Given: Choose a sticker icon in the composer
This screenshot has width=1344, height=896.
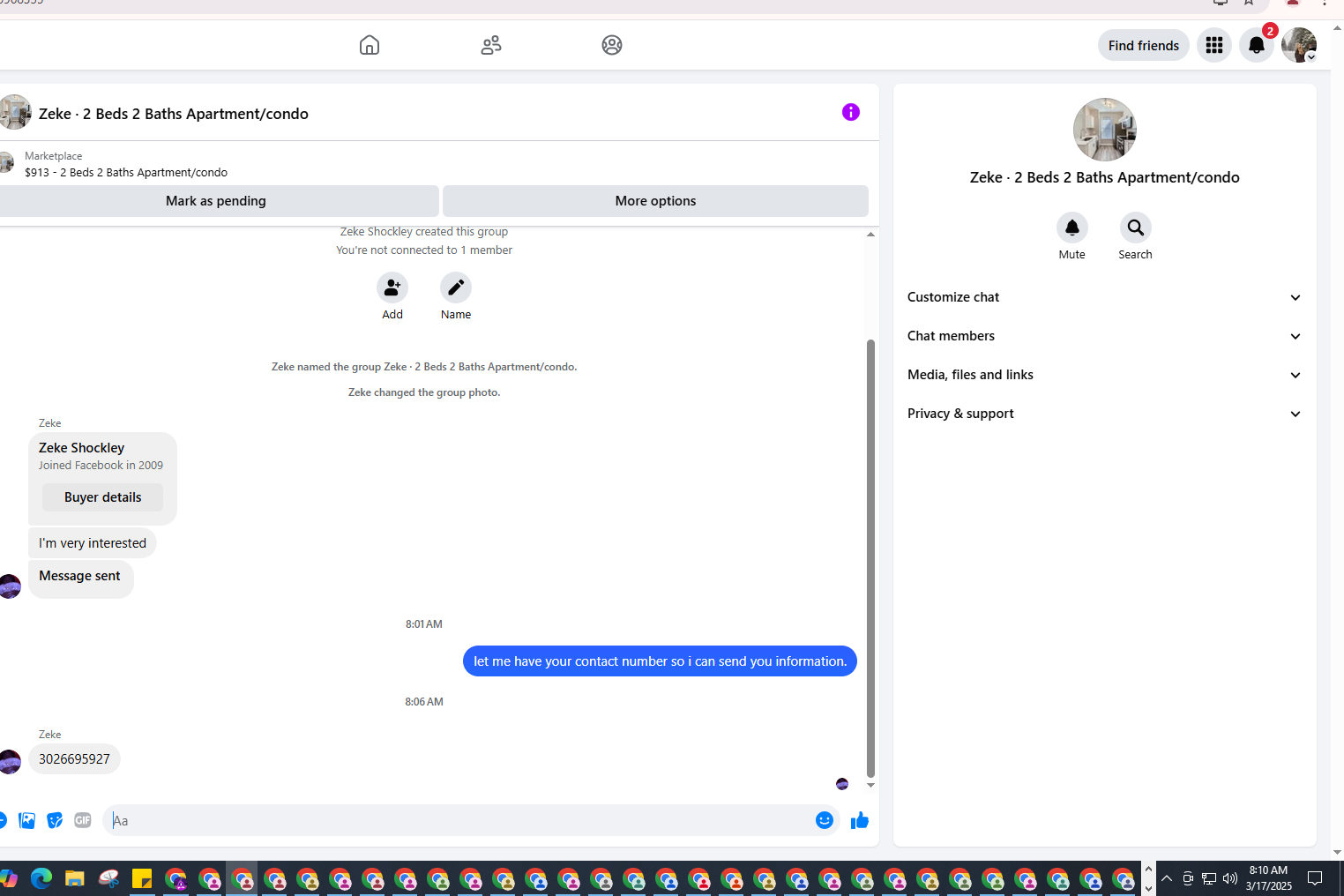Looking at the screenshot, I should tap(55, 821).
